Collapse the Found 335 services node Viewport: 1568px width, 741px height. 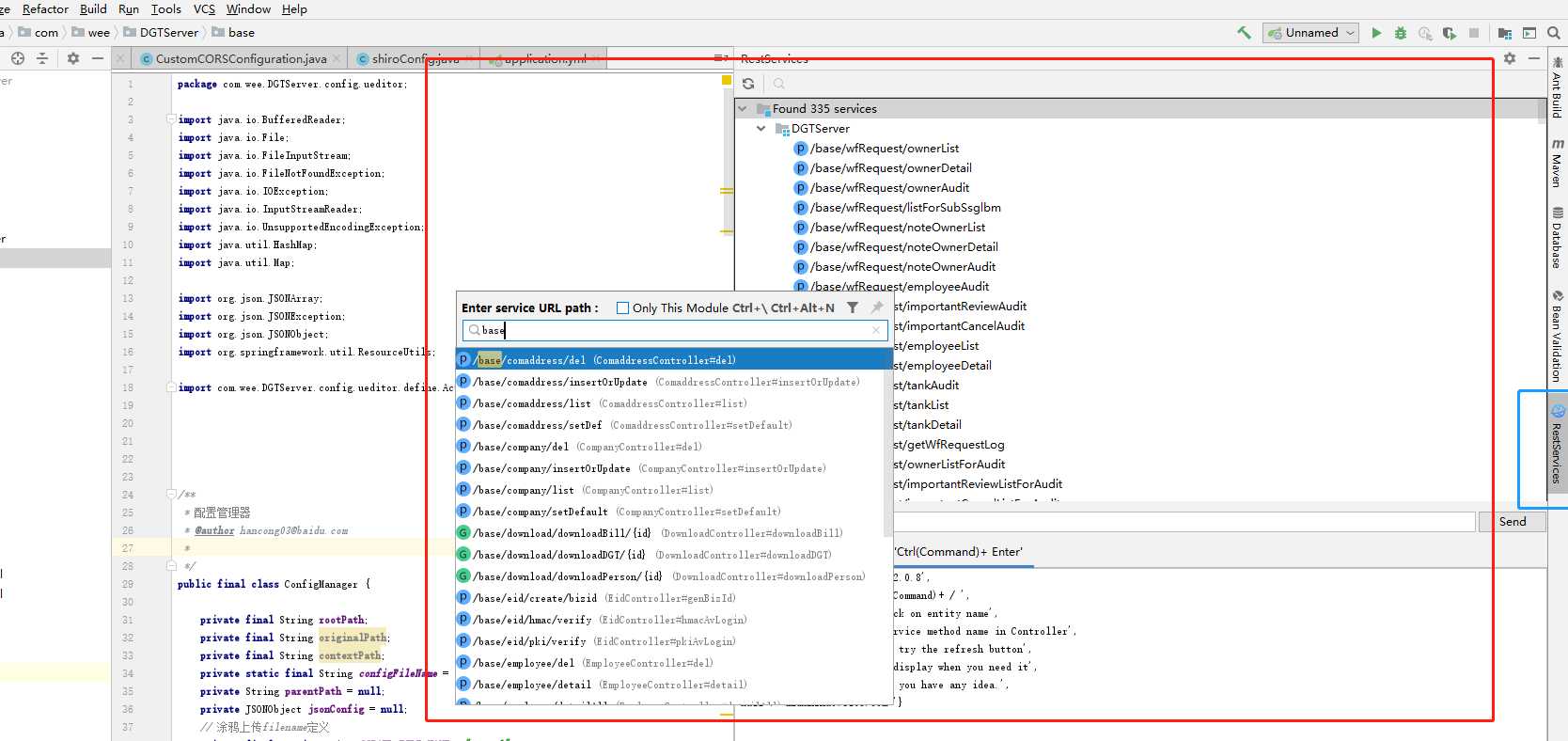743,109
